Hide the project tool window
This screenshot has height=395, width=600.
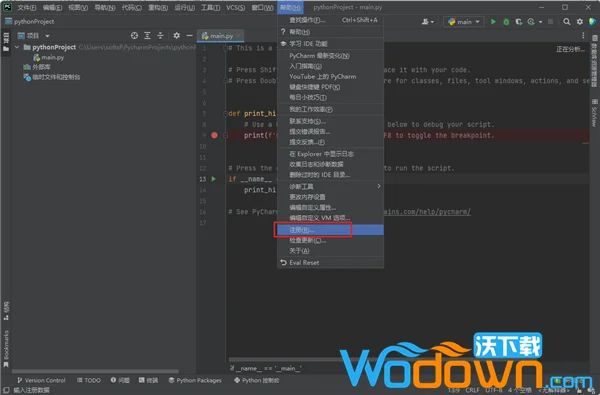pos(189,36)
